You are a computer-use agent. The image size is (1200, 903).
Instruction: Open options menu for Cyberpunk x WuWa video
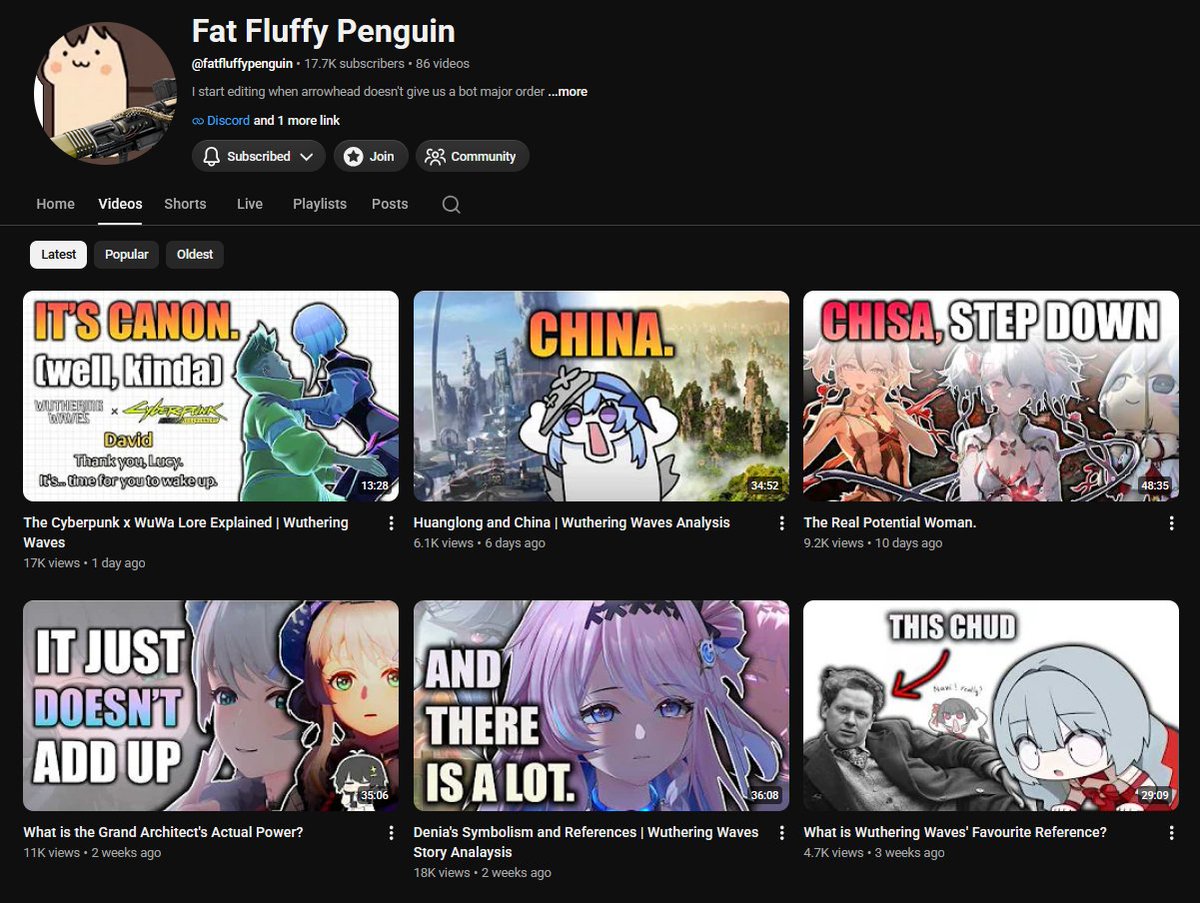click(391, 523)
